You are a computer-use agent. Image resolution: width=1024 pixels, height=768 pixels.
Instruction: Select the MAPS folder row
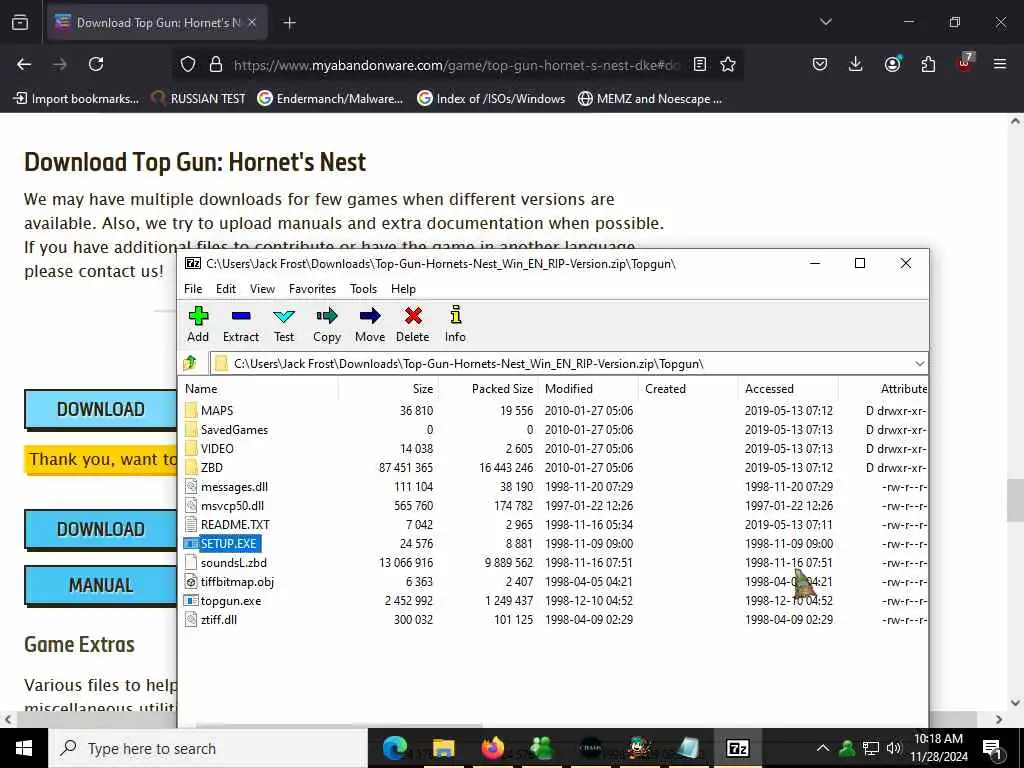[x=554, y=410]
